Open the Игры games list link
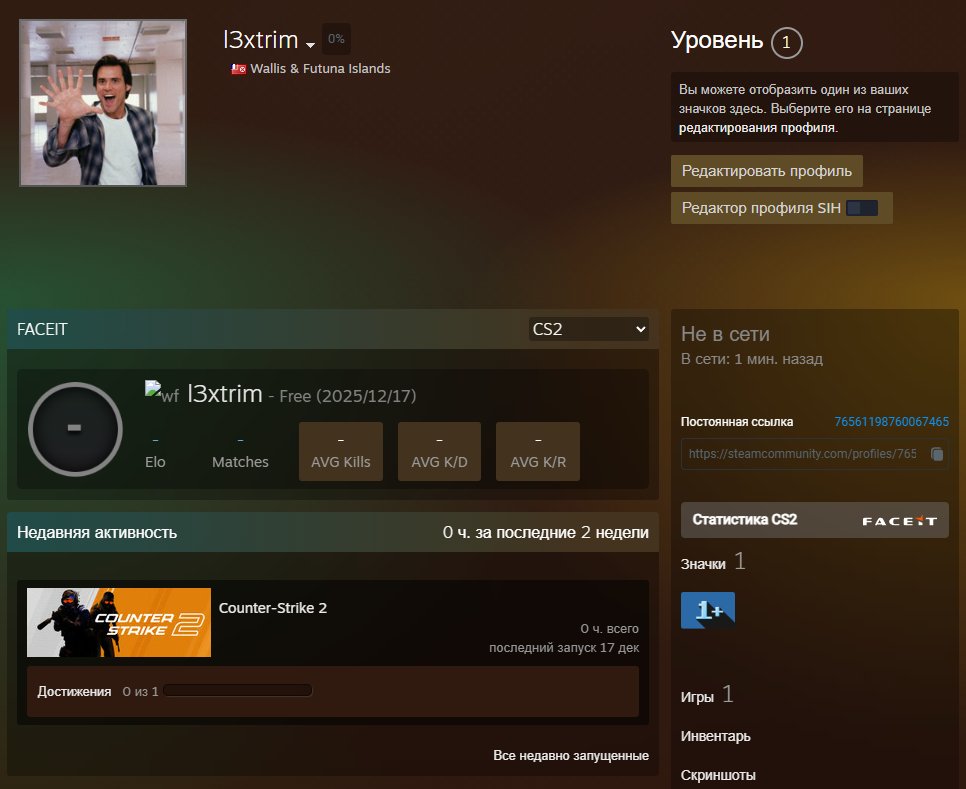Viewport: 966px width, 789px height. coord(697,697)
